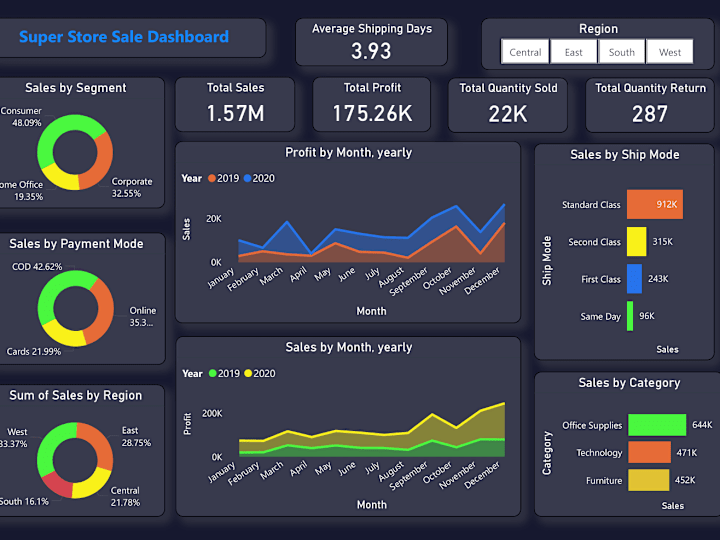Select the Standard Class 912K bar
This screenshot has width=720, height=540.
pos(655,204)
